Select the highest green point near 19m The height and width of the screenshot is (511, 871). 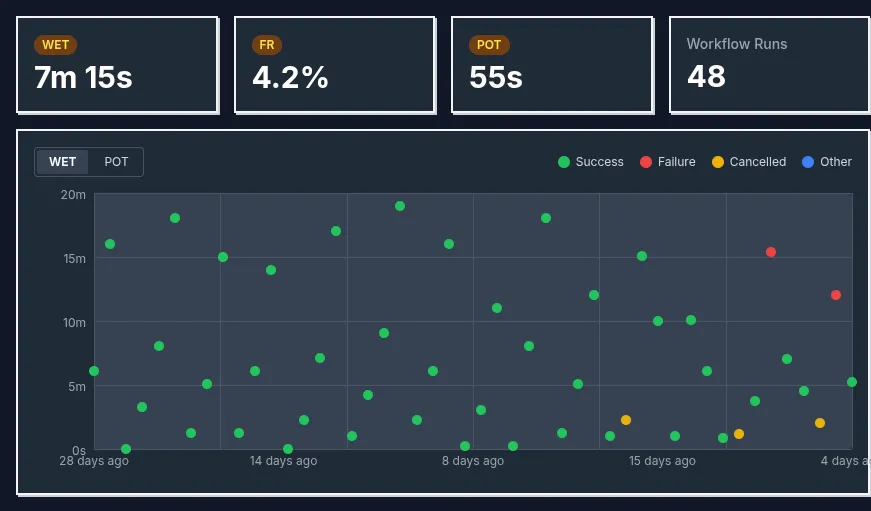coord(400,206)
